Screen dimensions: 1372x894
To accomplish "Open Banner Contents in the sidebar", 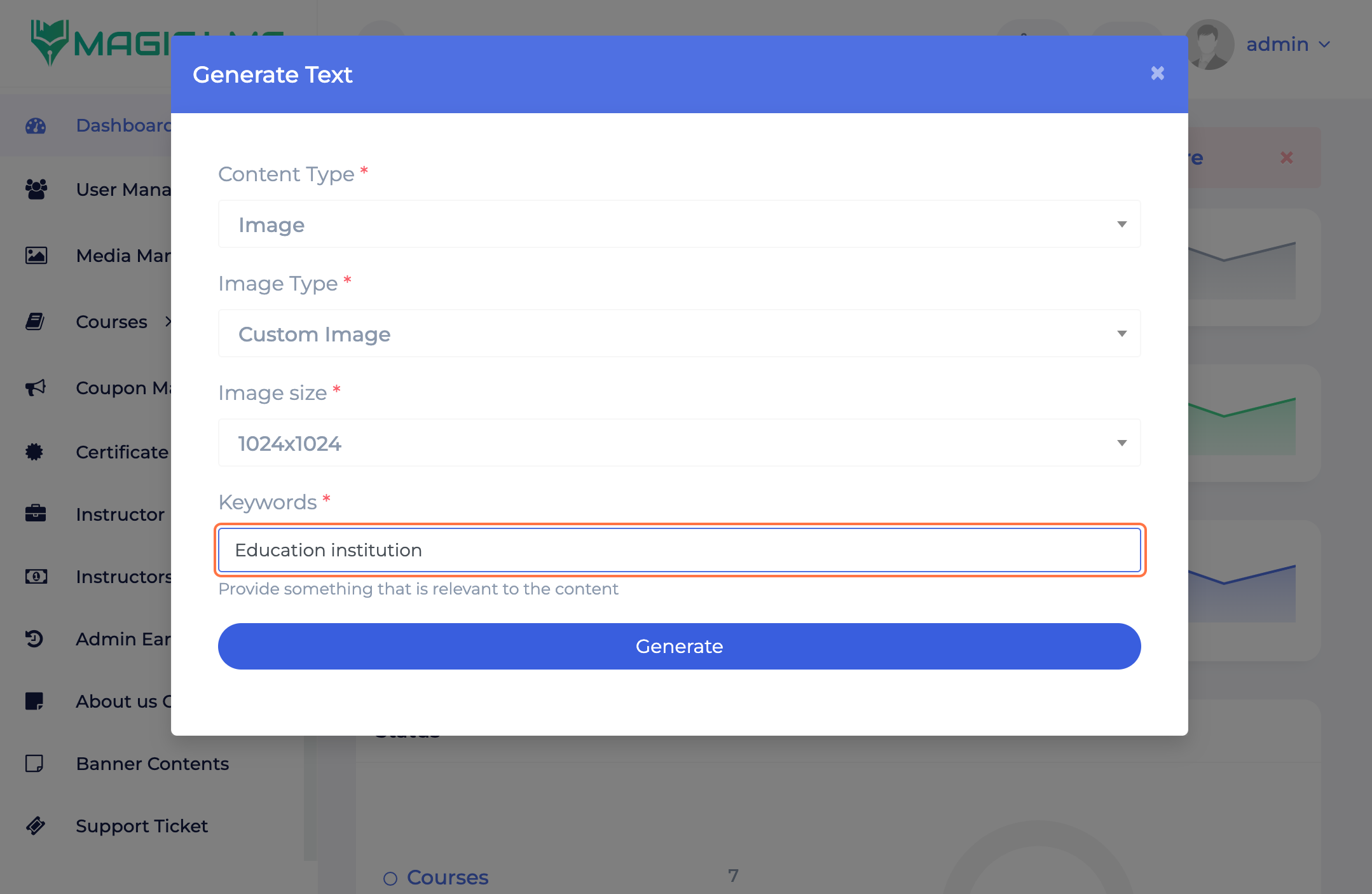I will 153,764.
